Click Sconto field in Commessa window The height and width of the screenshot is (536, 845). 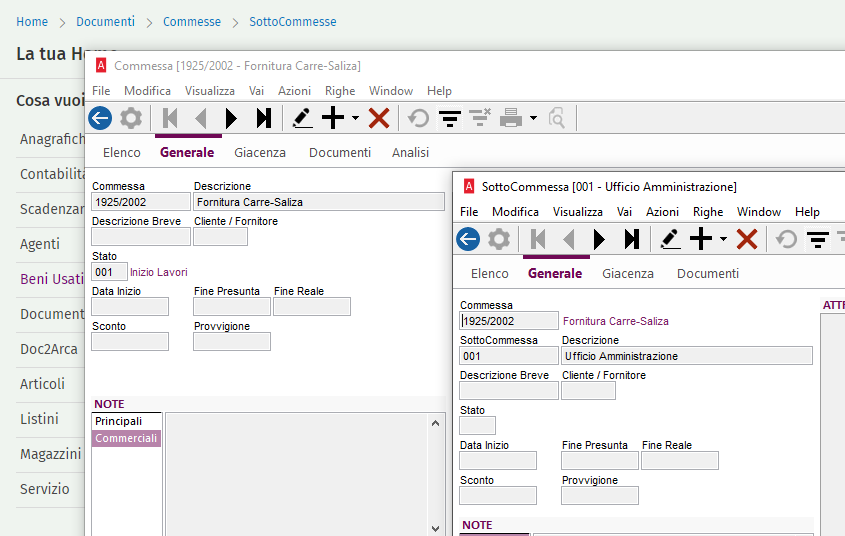130,342
